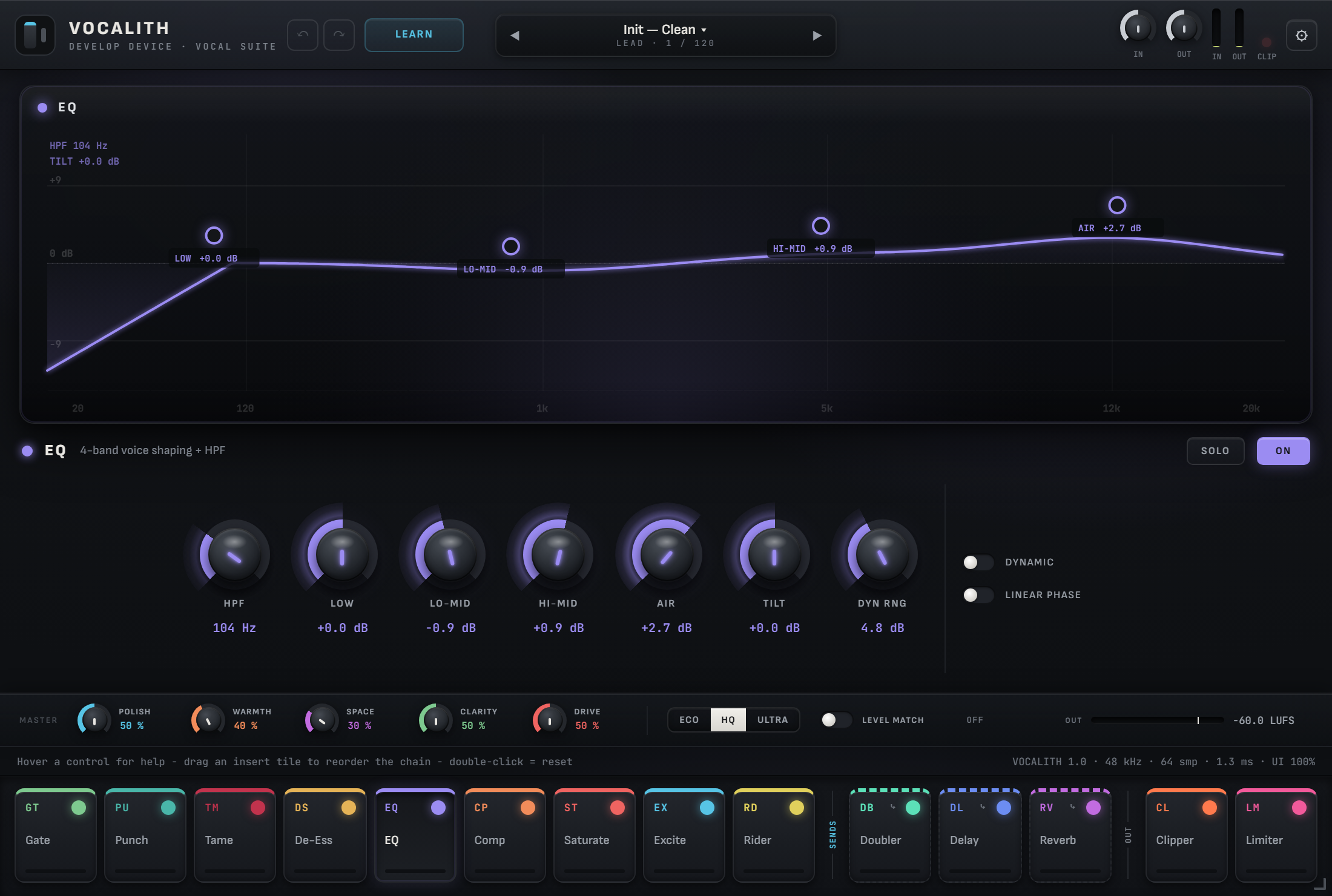Select the LOW band node on graph
This screenshot has width=1332, height=896.
point(214,235)
